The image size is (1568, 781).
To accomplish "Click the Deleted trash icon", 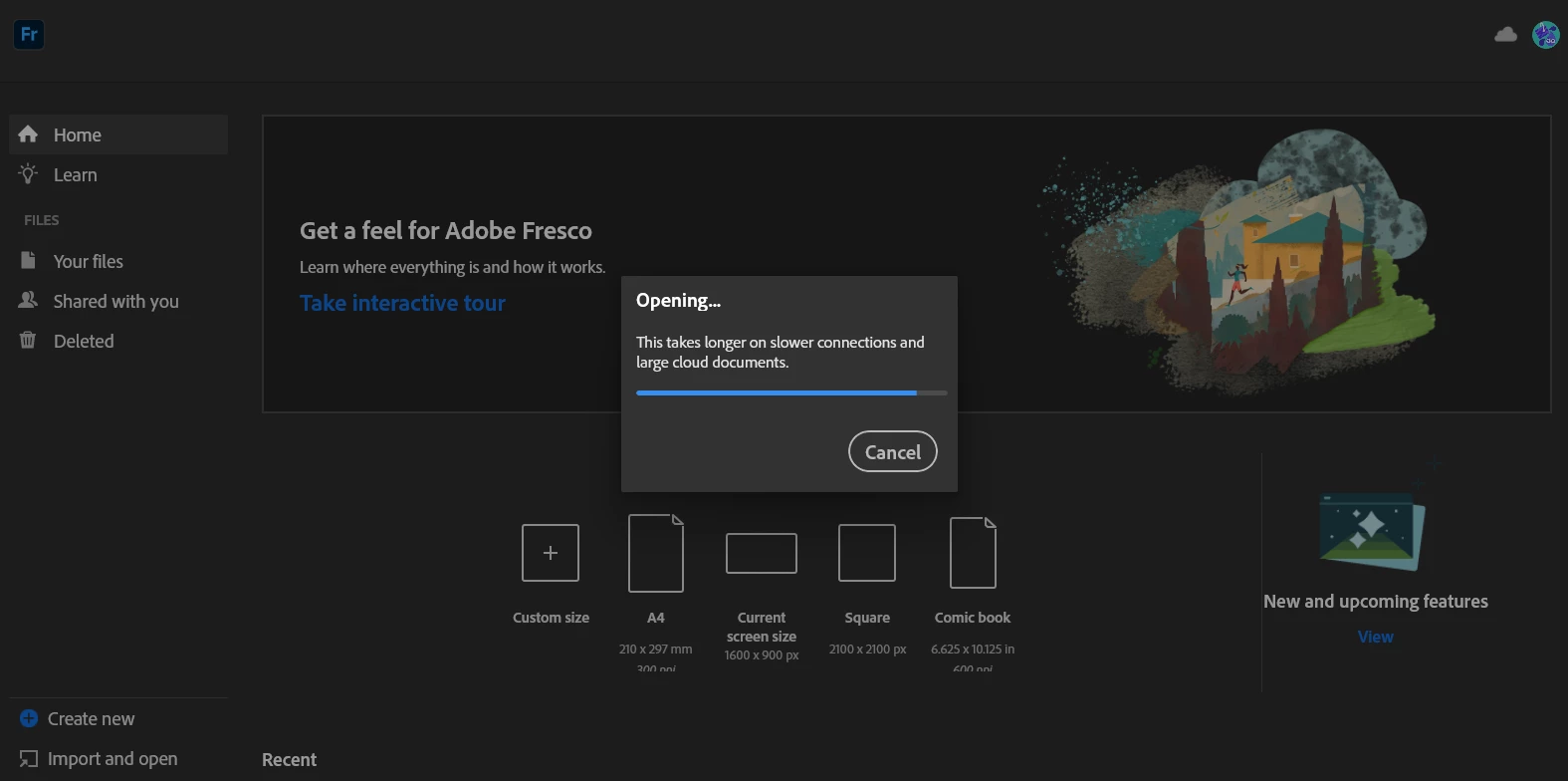I will (28, 340).
